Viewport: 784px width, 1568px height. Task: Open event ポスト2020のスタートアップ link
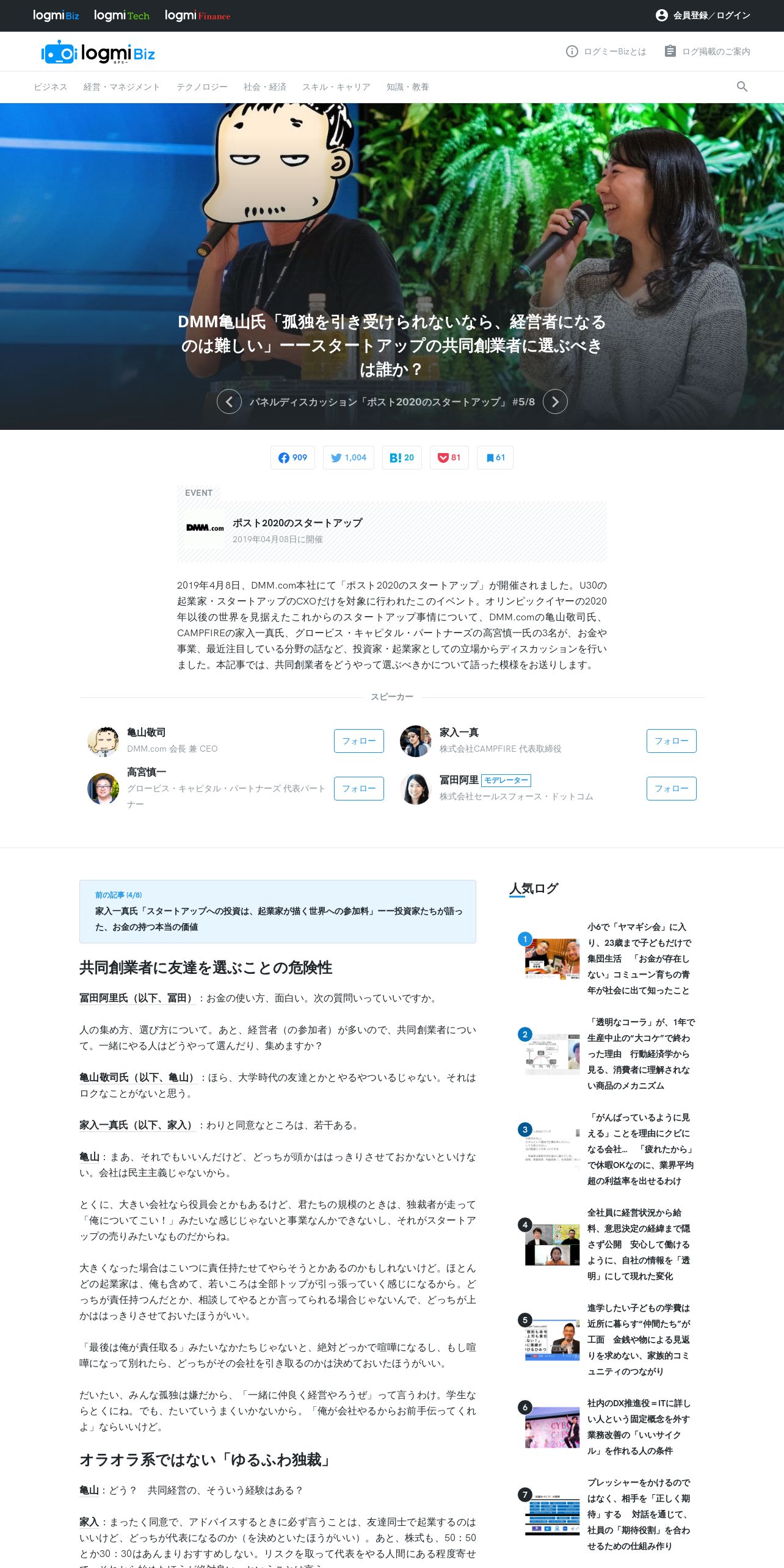pyautogui.click(x=297, y=523)
